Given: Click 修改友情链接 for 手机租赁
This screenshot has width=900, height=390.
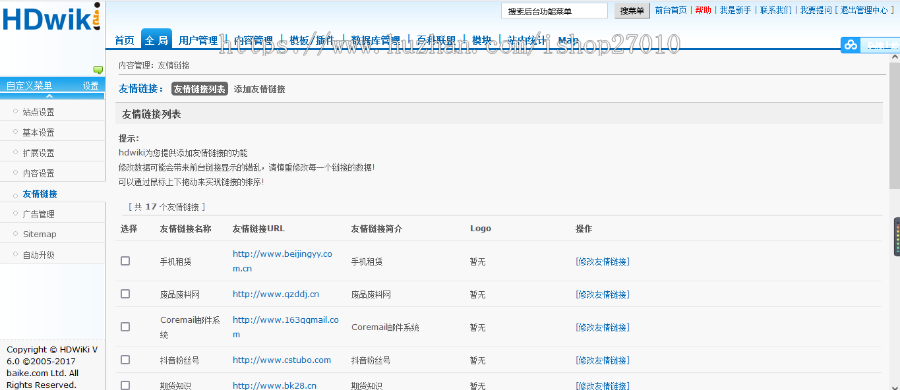Looking at the screenshot, I should coord(602,261).
